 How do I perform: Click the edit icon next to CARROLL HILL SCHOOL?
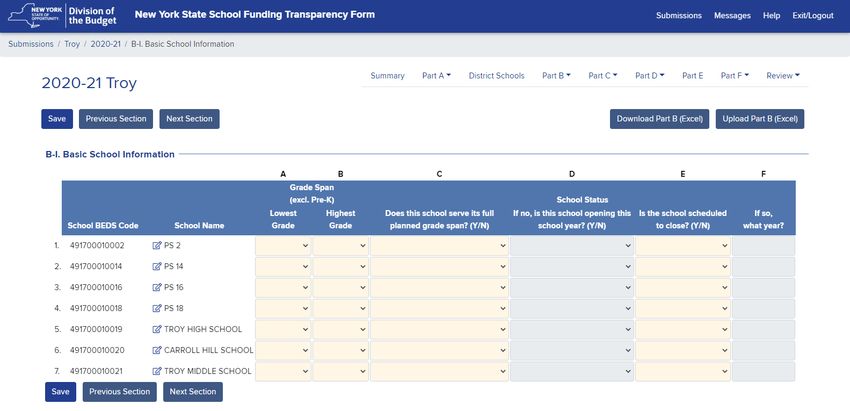coord(157,350)
